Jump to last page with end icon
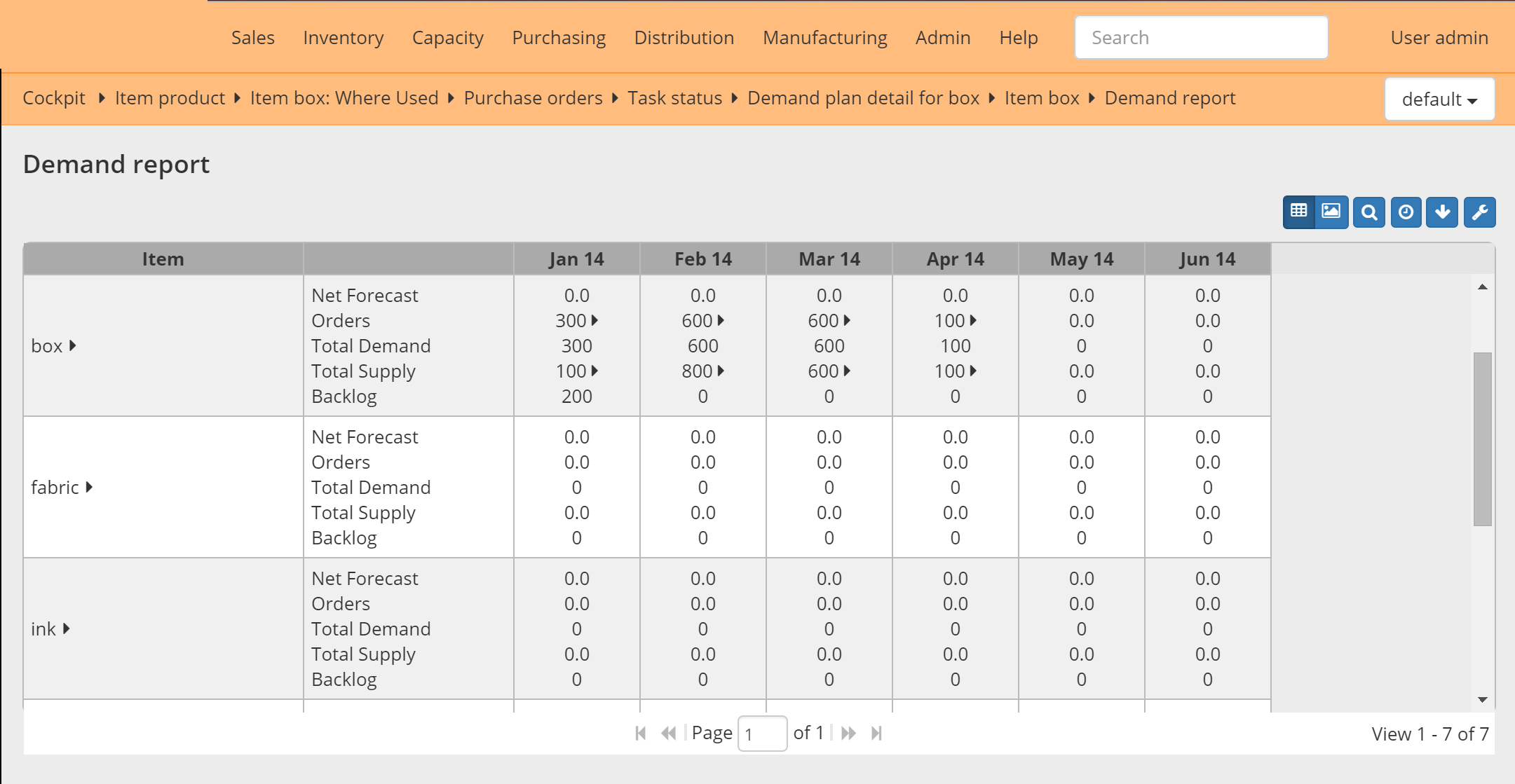The height and width of the screenshot is (784, 1515). [x=877, y=733]
